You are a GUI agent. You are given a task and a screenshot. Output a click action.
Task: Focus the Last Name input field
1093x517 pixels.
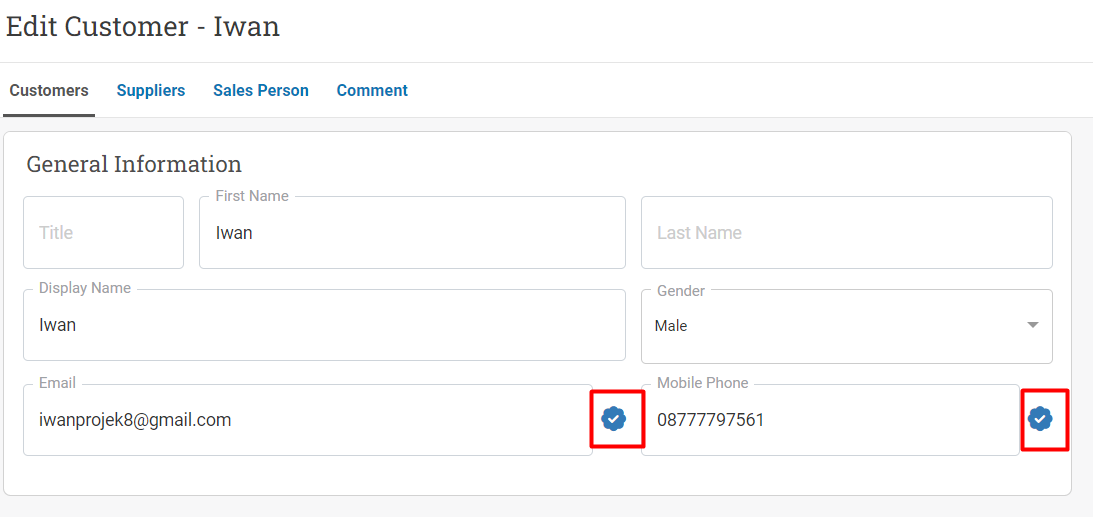(x=846, y=232)
